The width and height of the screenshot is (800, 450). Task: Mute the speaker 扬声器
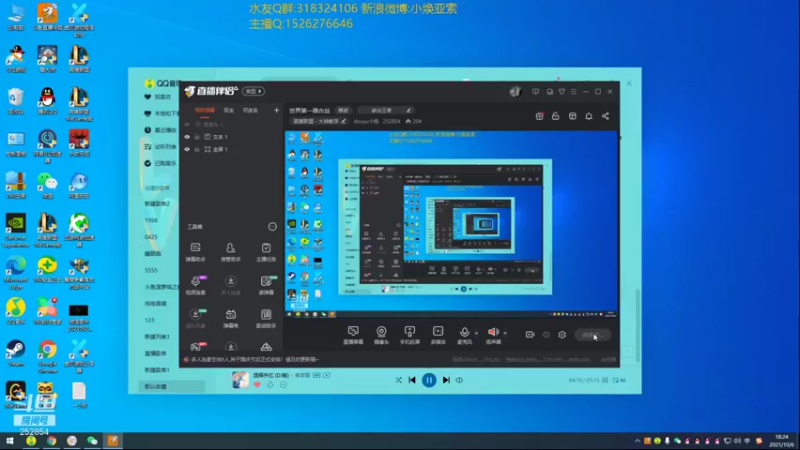coord(493,335)
